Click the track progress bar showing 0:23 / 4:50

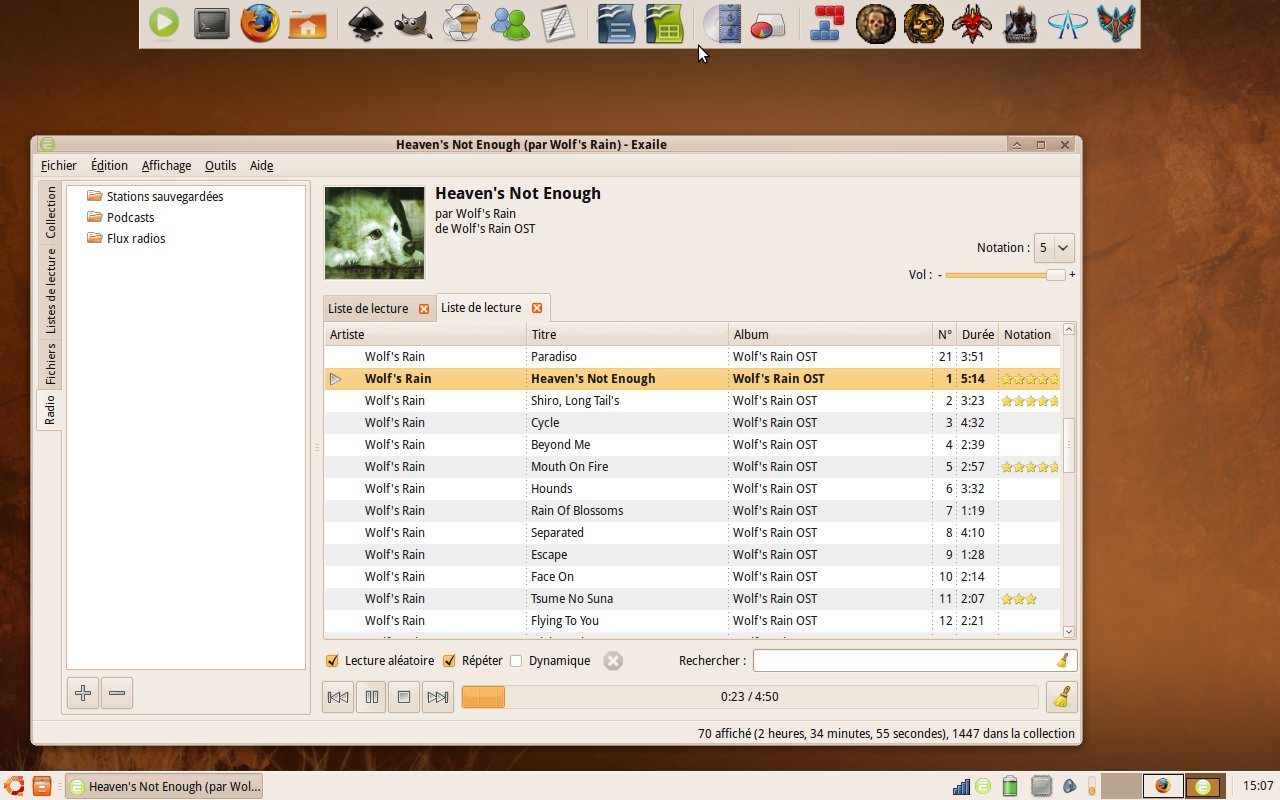(x=750, y=697)
